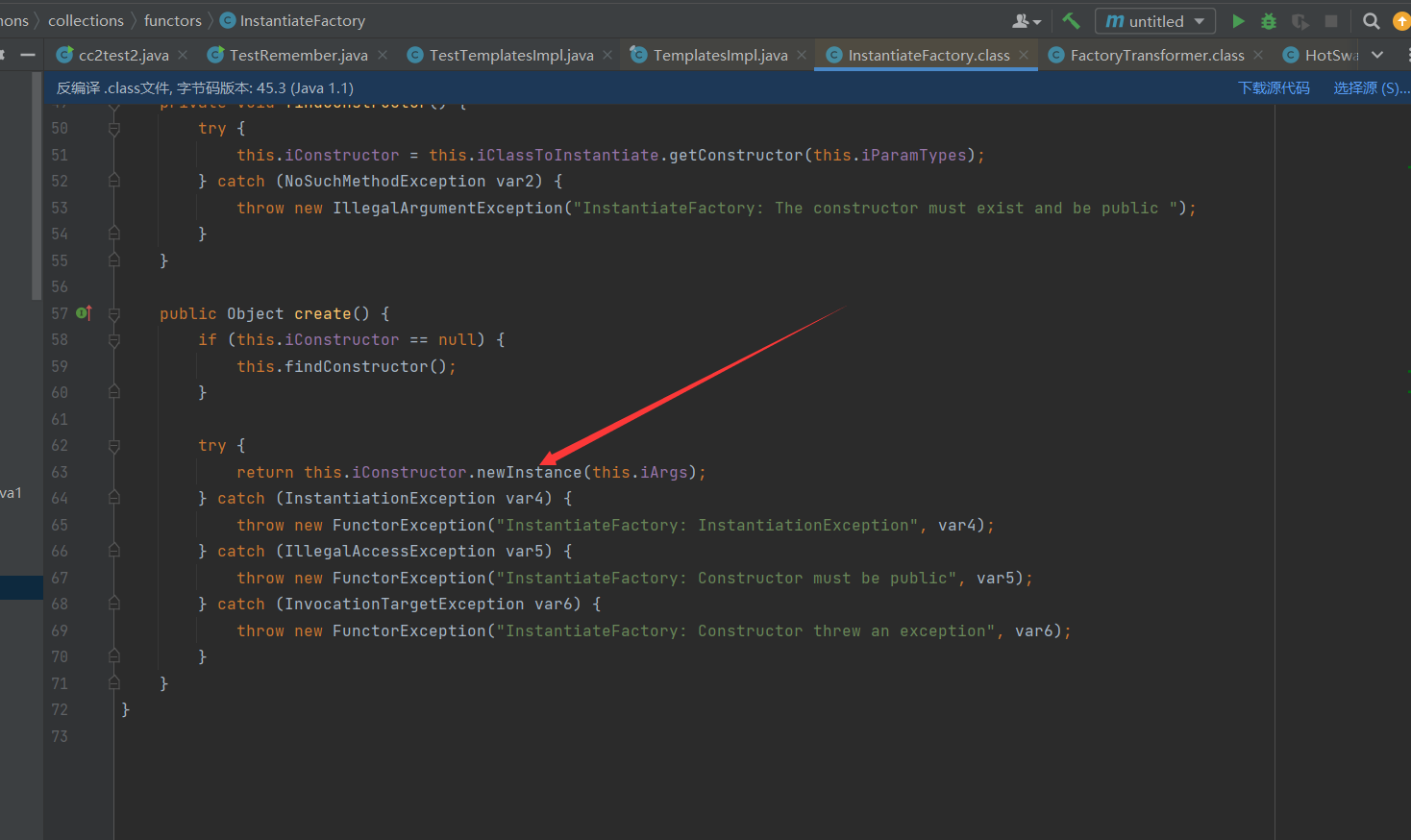Image resolution: width=1411 pixels, height=840 pixels.
Task: Click the collections breadcrumb
Action: 86,20
